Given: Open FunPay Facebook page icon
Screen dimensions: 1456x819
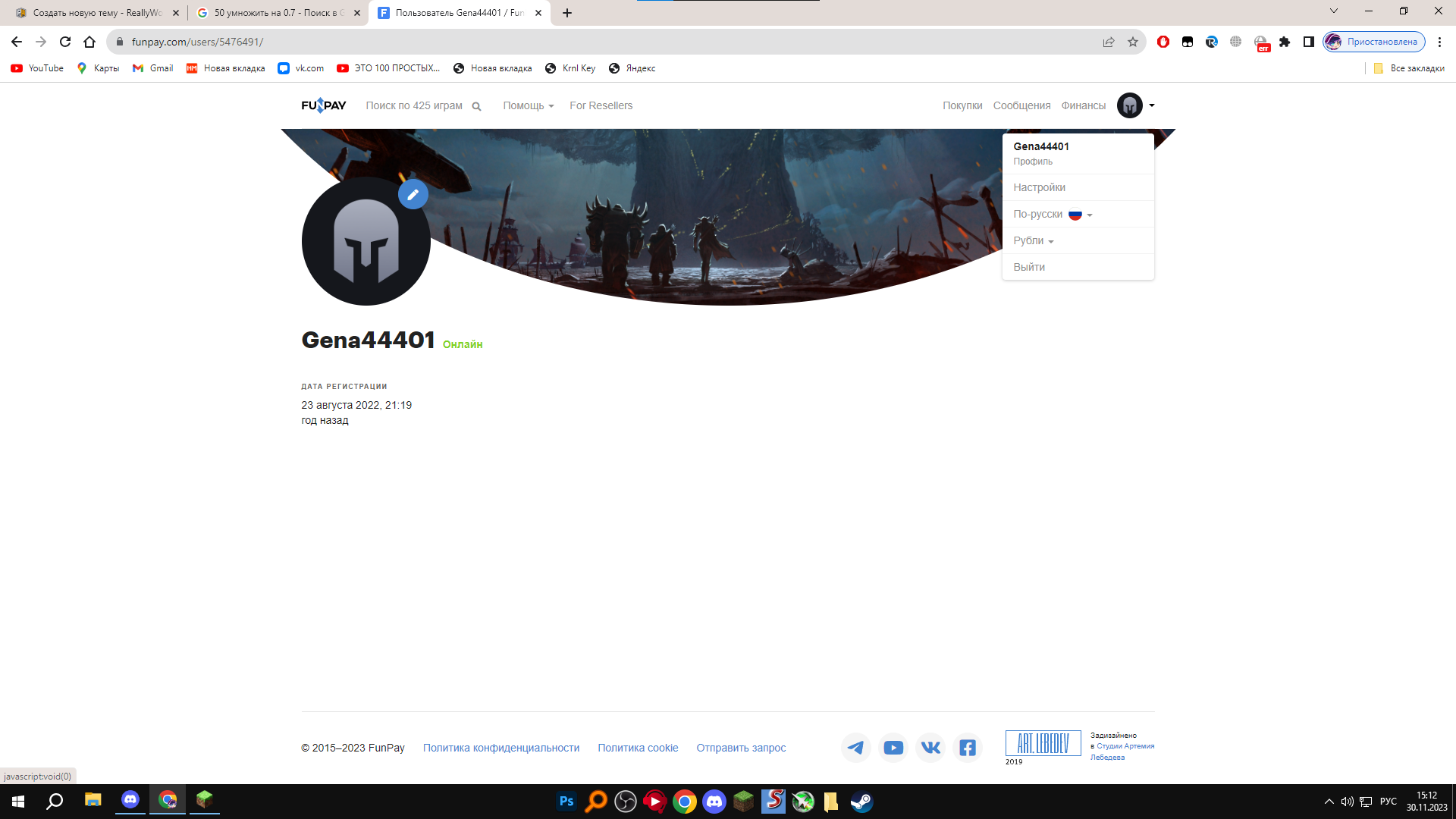Looking at the screenshot, I should (968, 748).
